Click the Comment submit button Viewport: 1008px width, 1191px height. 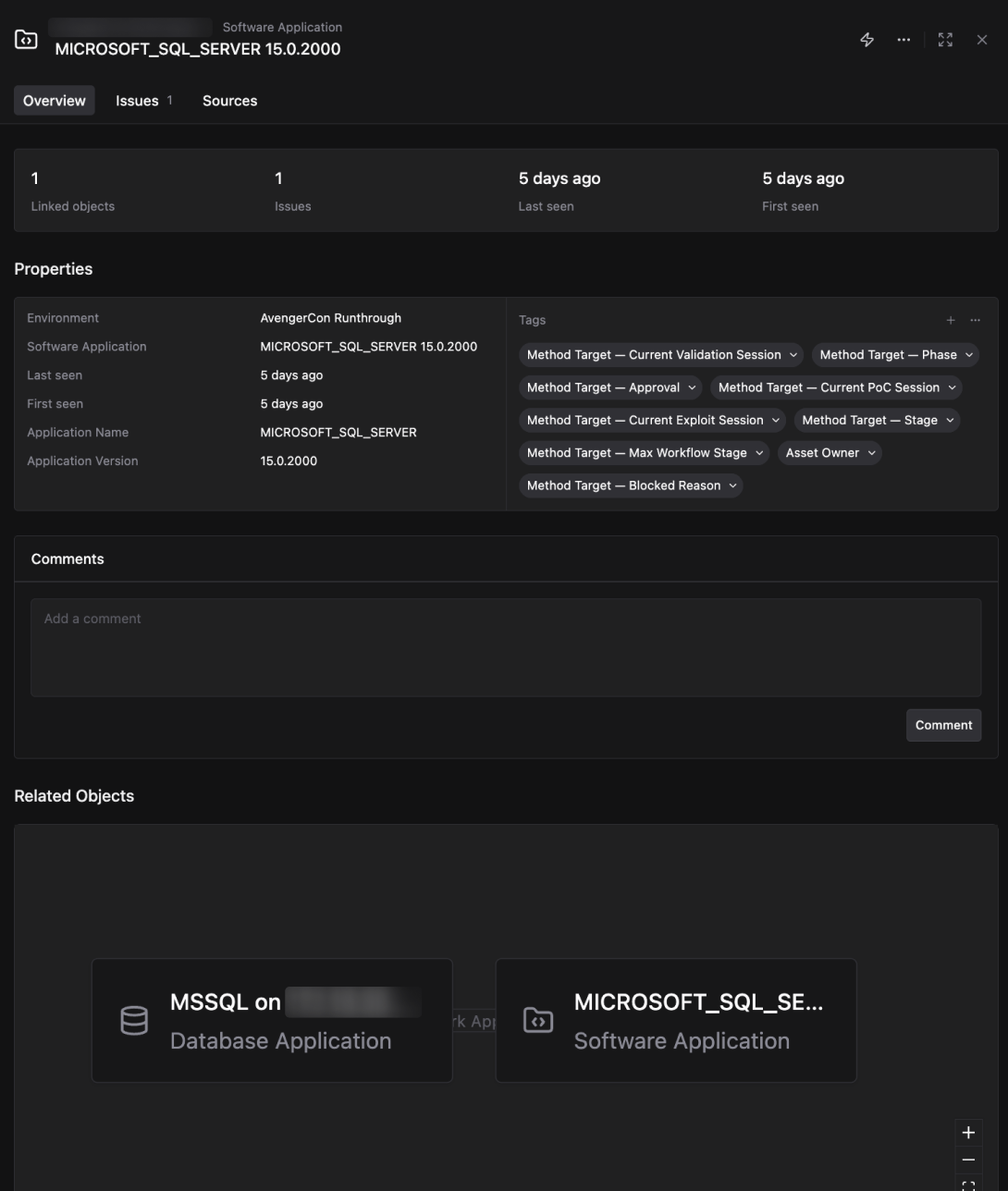pyautogui.click(x=943, y=725)
